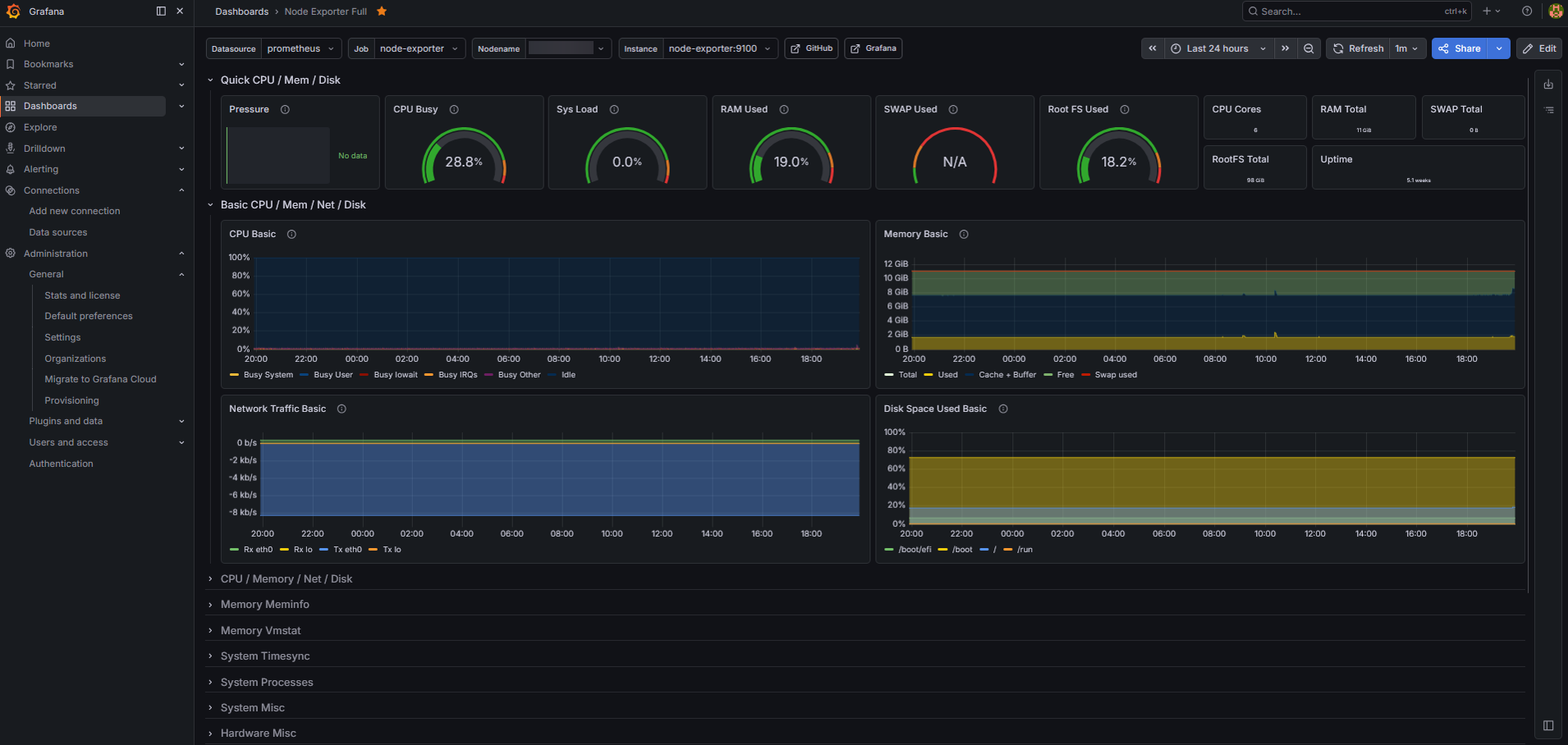Viewport: 1568px width, 745px height.
Task: Click the CPU Busy 28.8% gauge
Action: (464, 156)
